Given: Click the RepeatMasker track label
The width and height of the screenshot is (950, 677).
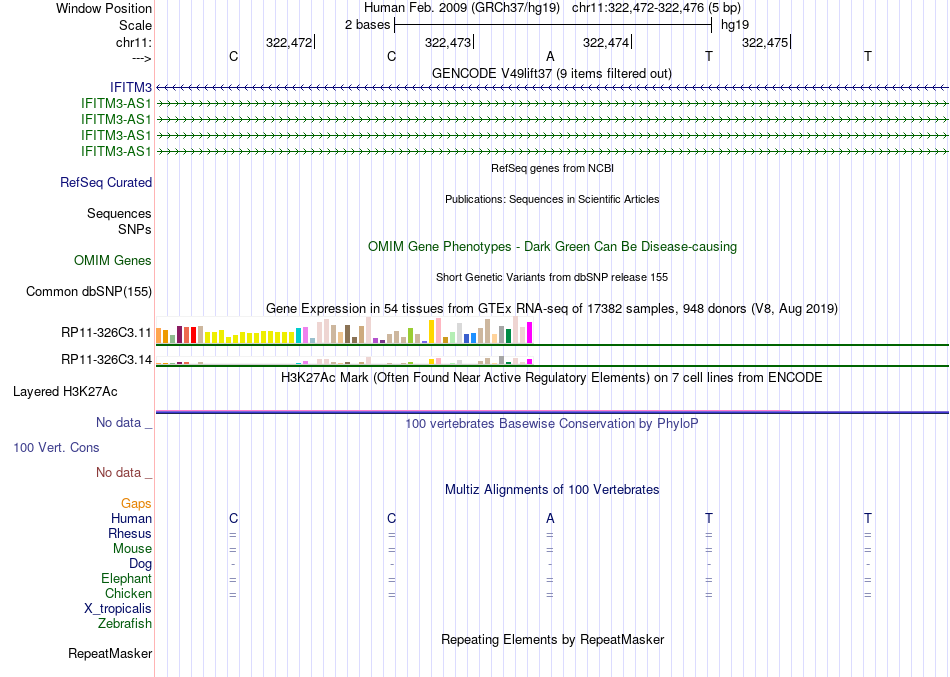Looking at the screenshot, I should pos(110,654).
